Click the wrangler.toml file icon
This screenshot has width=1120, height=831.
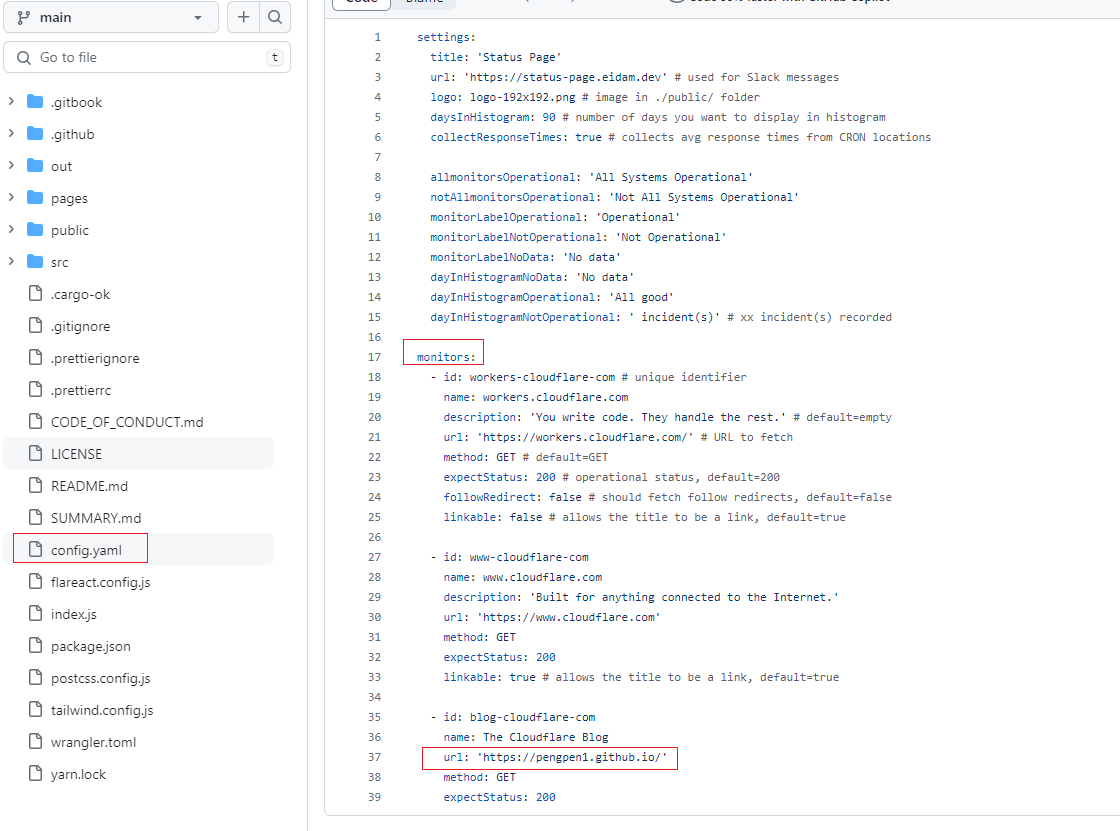[x=36, y=742]
